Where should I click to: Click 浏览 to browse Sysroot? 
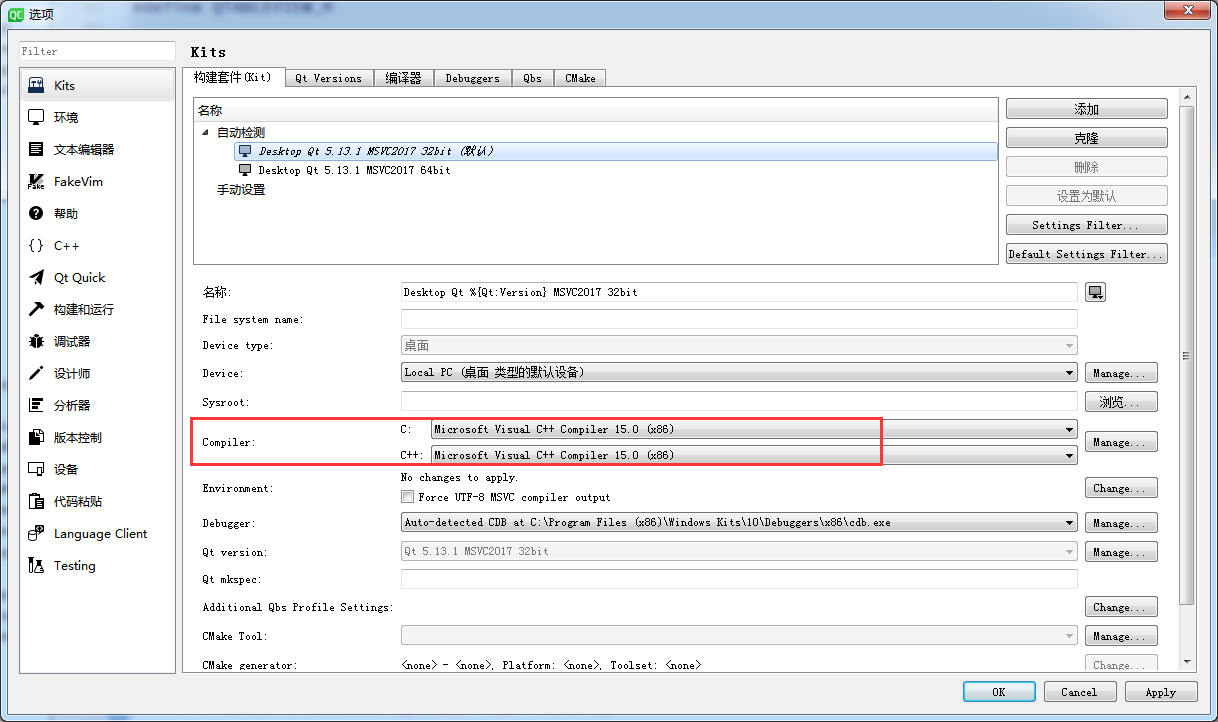coord(1121,402)
